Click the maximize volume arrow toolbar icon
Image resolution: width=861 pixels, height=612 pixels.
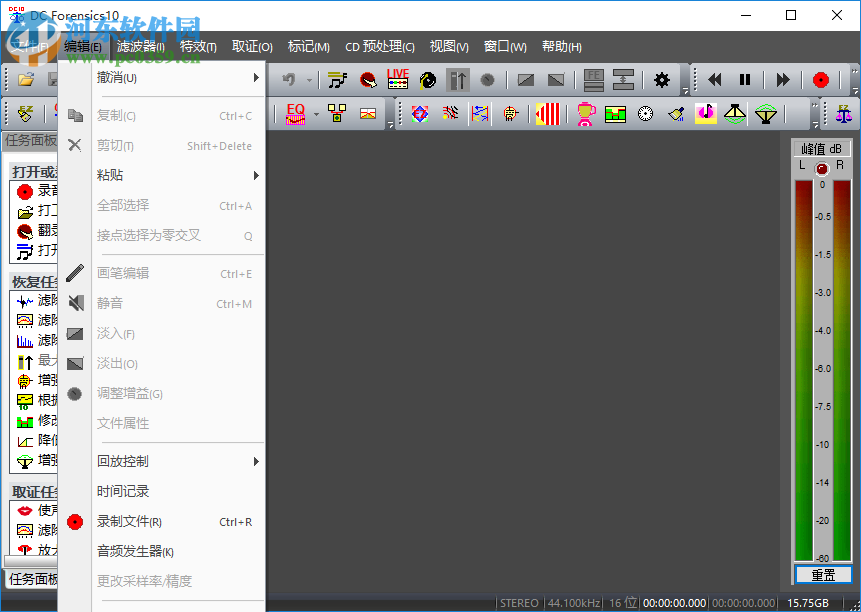click(x=457, y=80)
